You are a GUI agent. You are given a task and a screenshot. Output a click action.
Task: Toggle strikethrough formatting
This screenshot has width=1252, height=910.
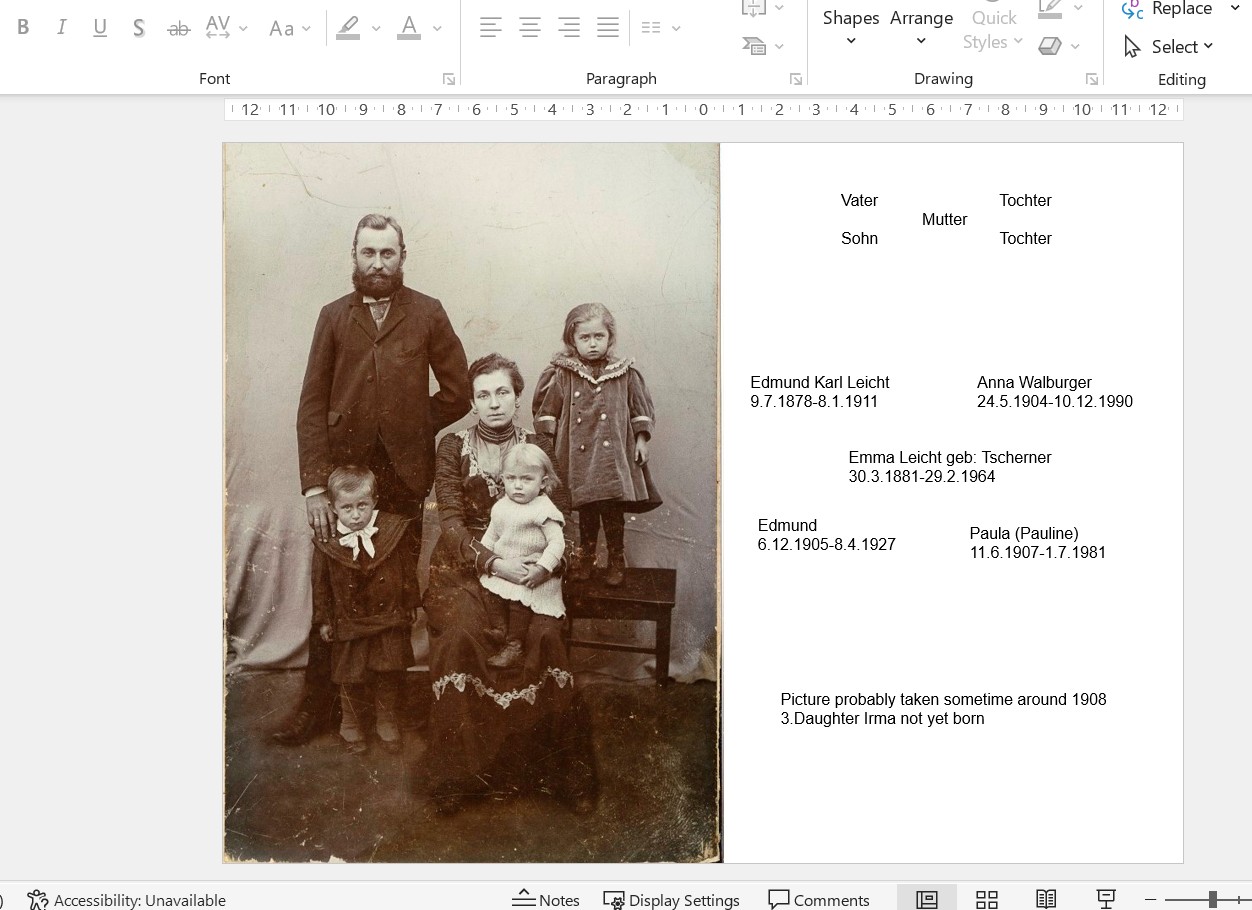[x=179, y=28]
